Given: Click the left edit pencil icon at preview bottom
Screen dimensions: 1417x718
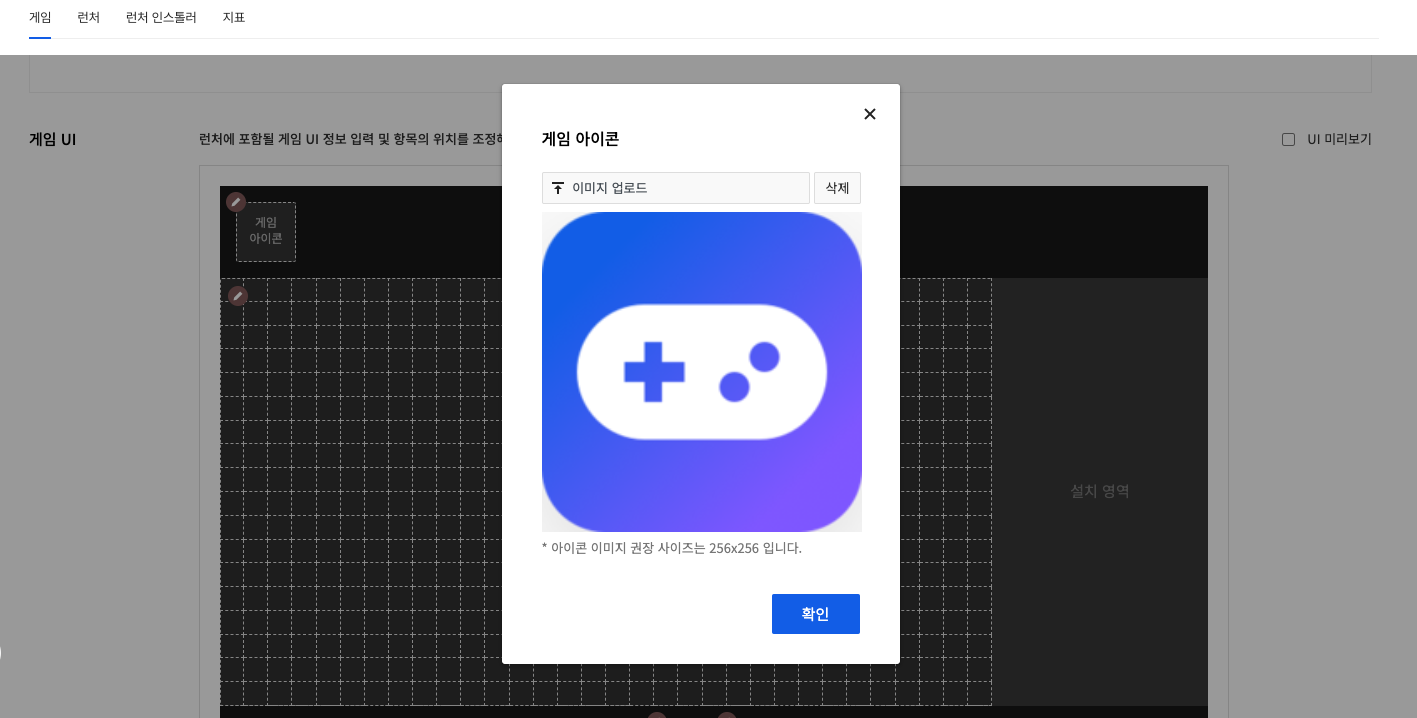Looking at the screenshot, I should pos(657,716).
